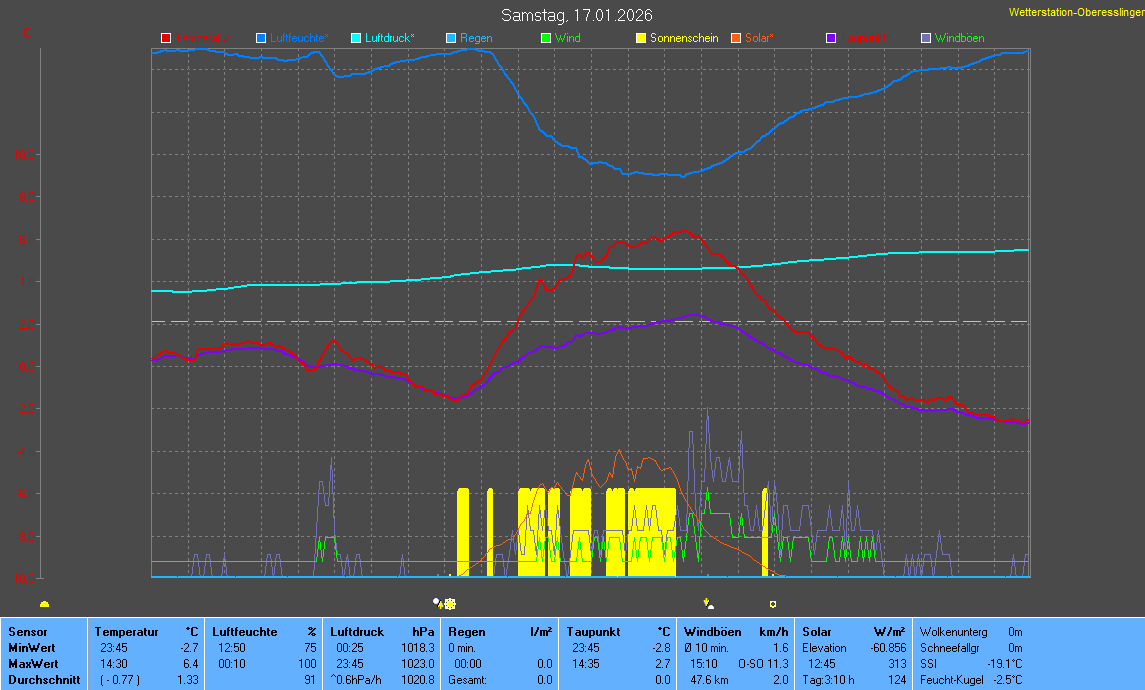Click the Wetterstation-Oberesslingen link

coord(1076,12)
